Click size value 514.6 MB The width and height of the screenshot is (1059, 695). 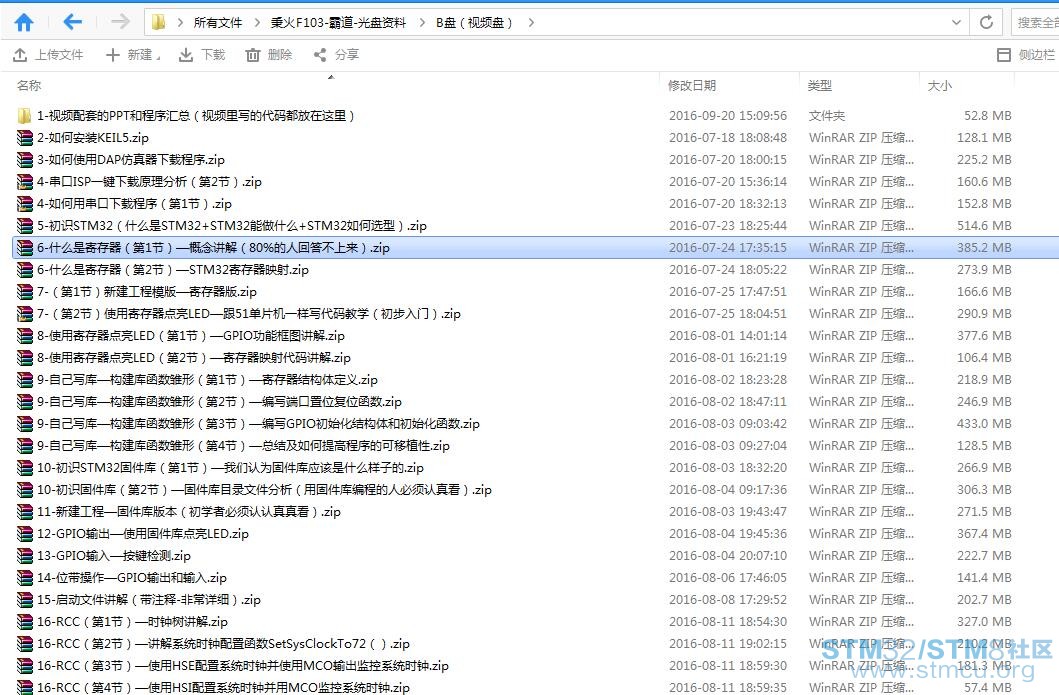pyautogui.click(x=984, y=226)
